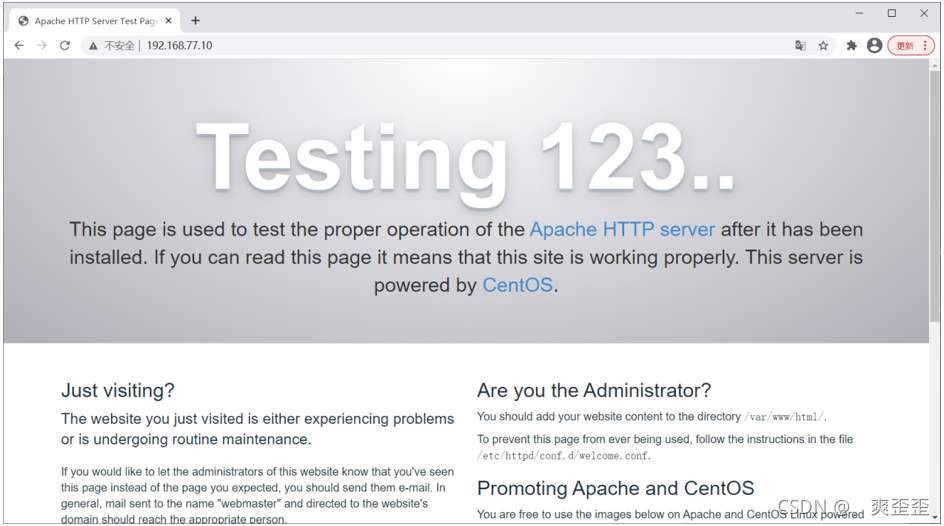The image size is (944, 526).
Task: Go forward with the forward arrow
Action: click(x=42, y=45)
